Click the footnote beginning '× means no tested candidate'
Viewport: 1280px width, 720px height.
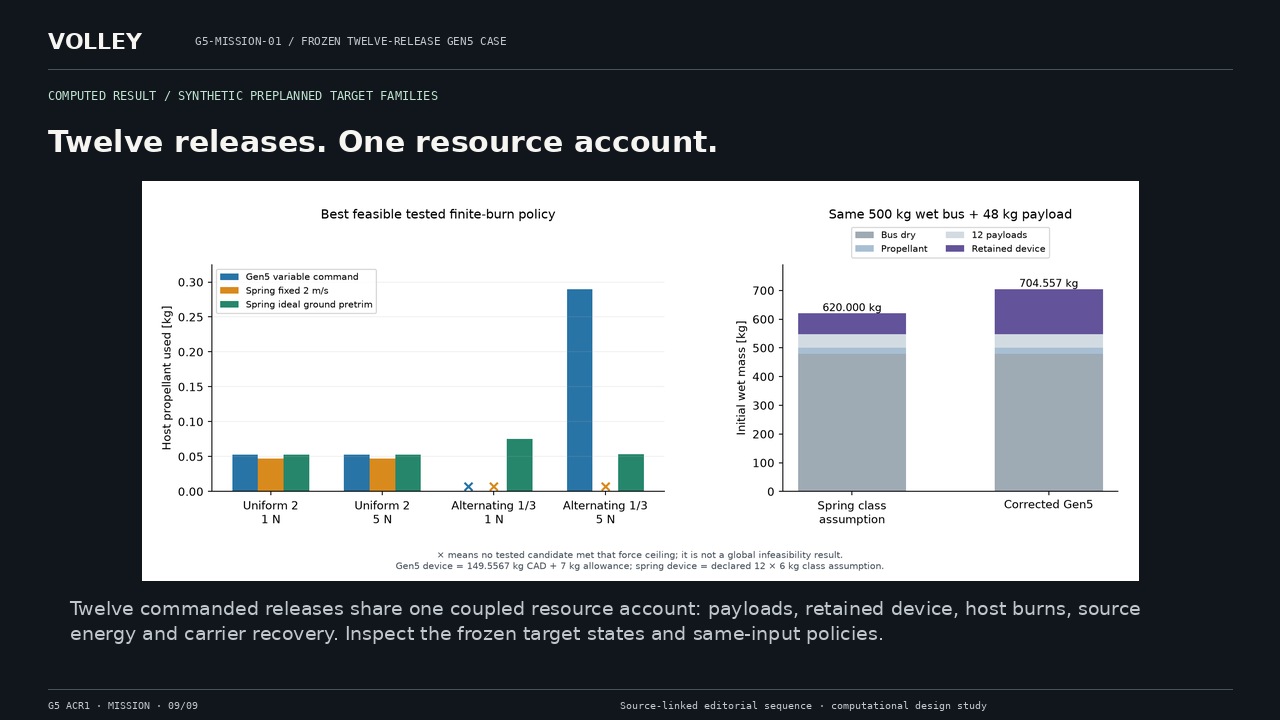[640, 555]
